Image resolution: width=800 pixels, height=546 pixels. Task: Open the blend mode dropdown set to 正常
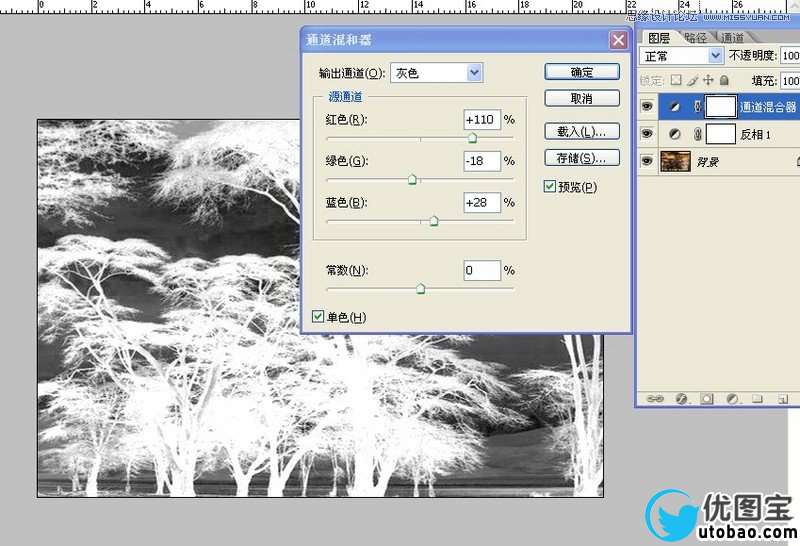681,55
